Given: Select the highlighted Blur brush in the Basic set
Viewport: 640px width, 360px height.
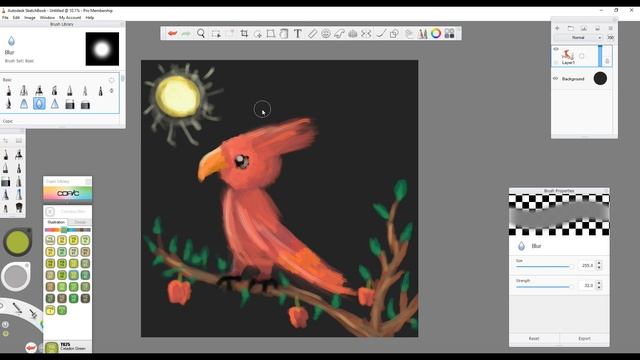Looking at the screenshot, I should point(39,104).
